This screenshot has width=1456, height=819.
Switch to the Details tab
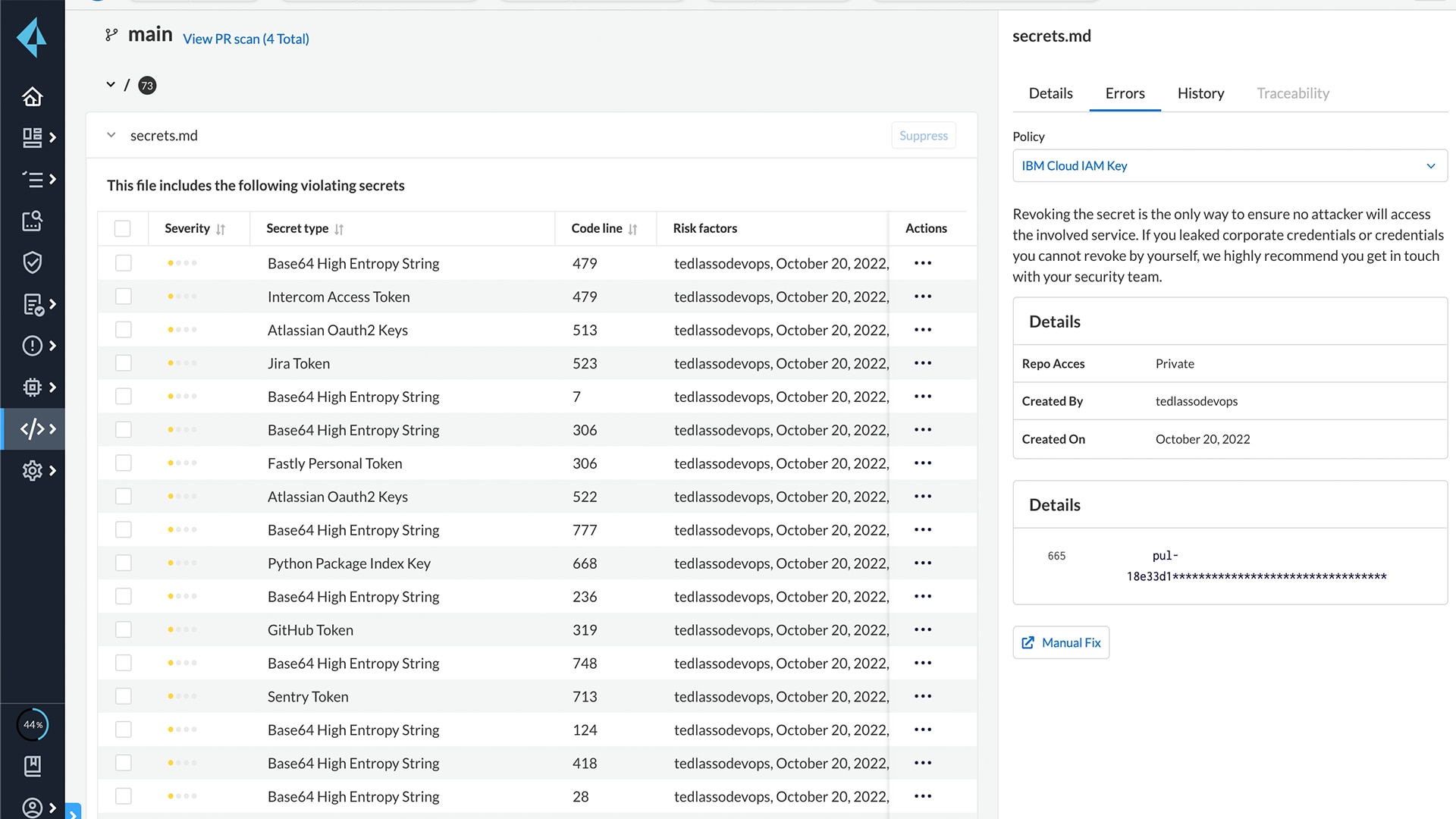tap(1050, 93)
